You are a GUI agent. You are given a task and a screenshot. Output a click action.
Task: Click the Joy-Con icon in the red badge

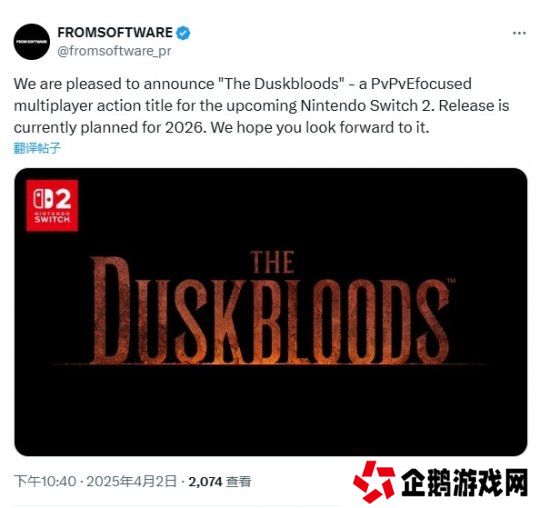point(43,199)
